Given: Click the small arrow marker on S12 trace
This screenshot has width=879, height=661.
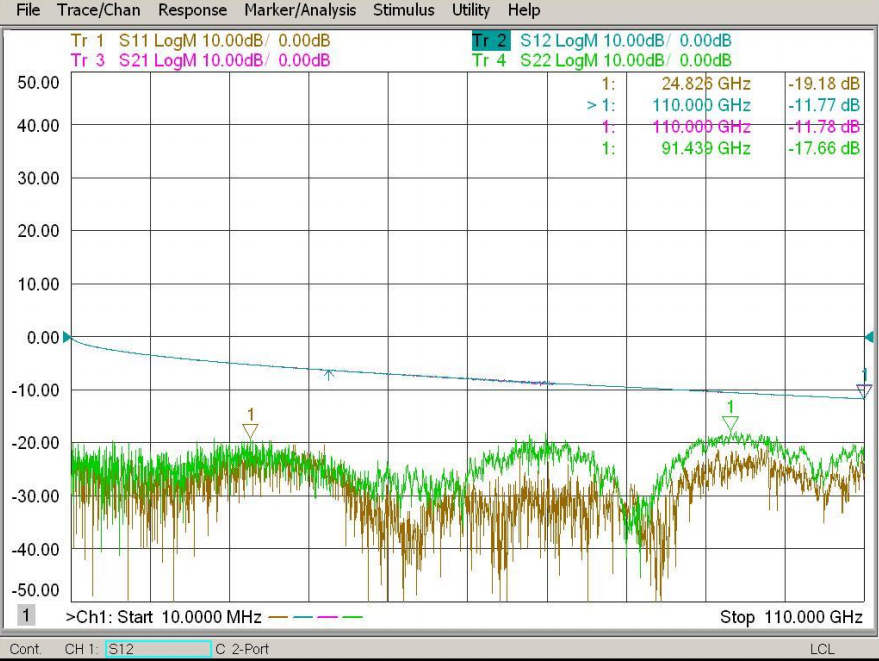Looking at the screenshot, I should [x=328, y=374].
